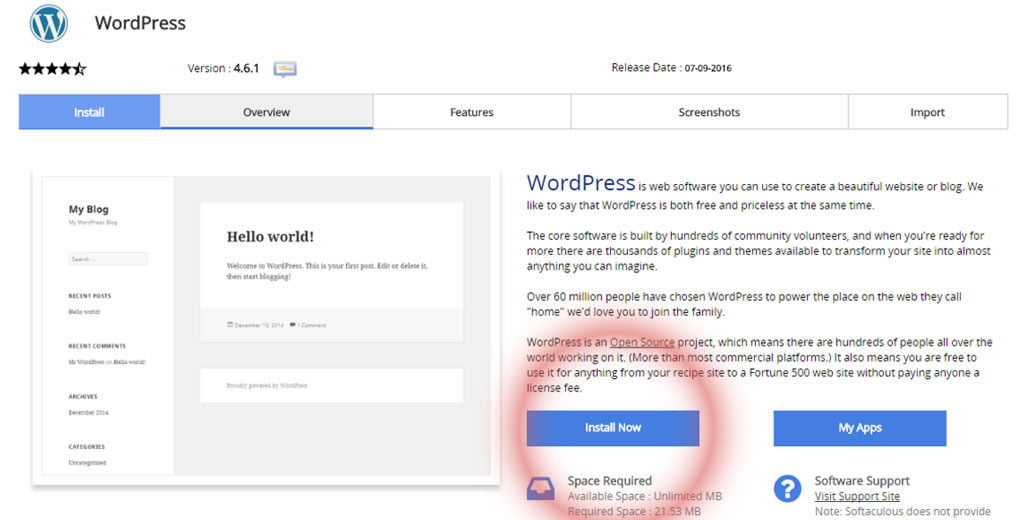Click the large WordPress heading in the description
The image size is (1024, 520).
click(x=581, y=183)
